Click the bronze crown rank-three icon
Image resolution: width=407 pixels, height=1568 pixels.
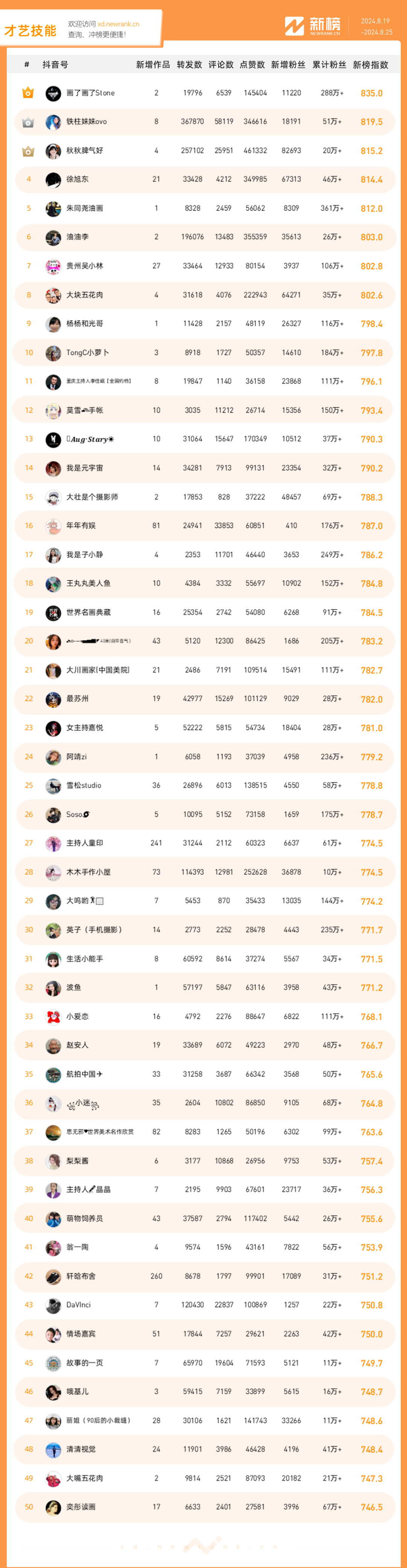pos(28,151)
